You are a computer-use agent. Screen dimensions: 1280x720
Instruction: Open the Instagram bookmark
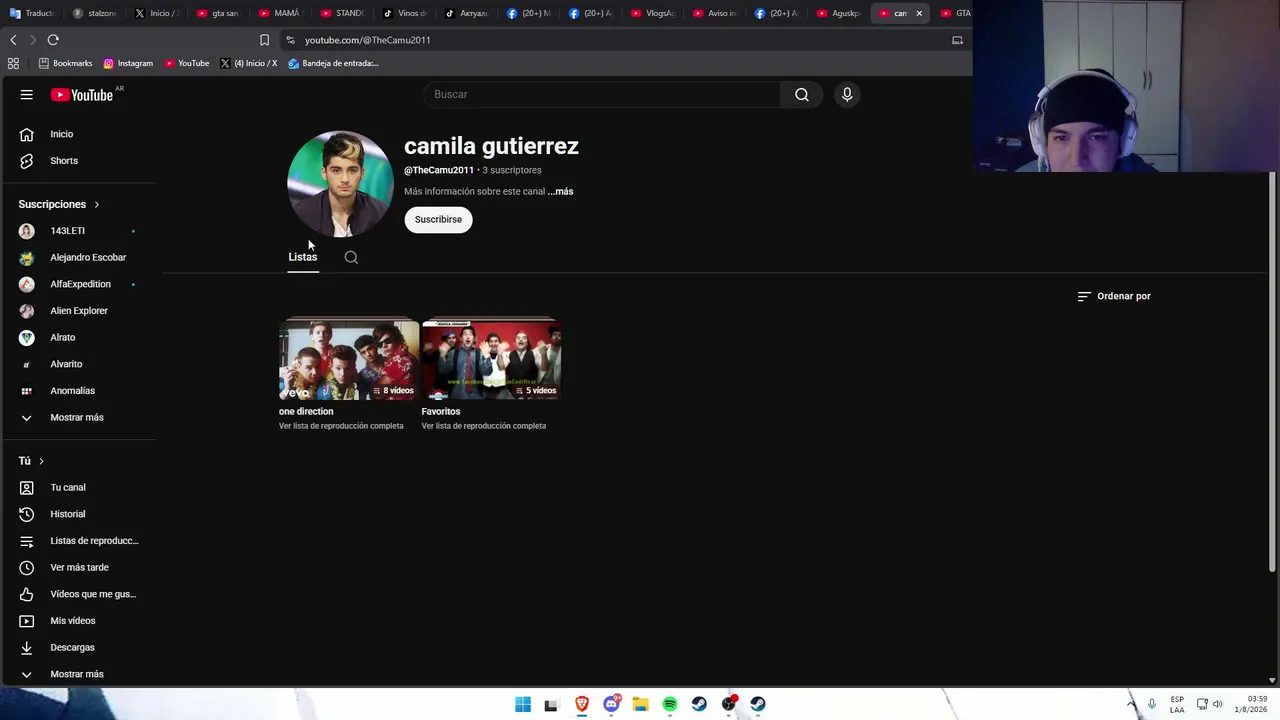point(128,63)
